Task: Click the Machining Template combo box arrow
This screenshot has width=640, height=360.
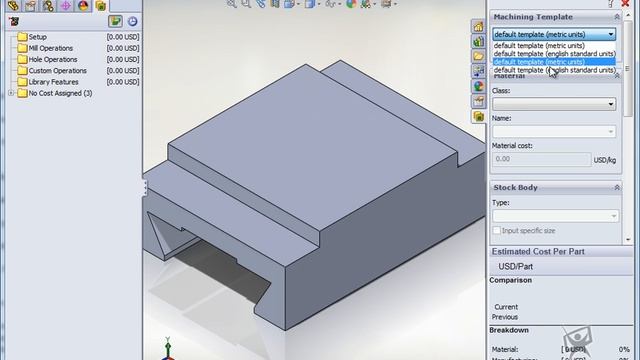Action: [x=611, y=34]
